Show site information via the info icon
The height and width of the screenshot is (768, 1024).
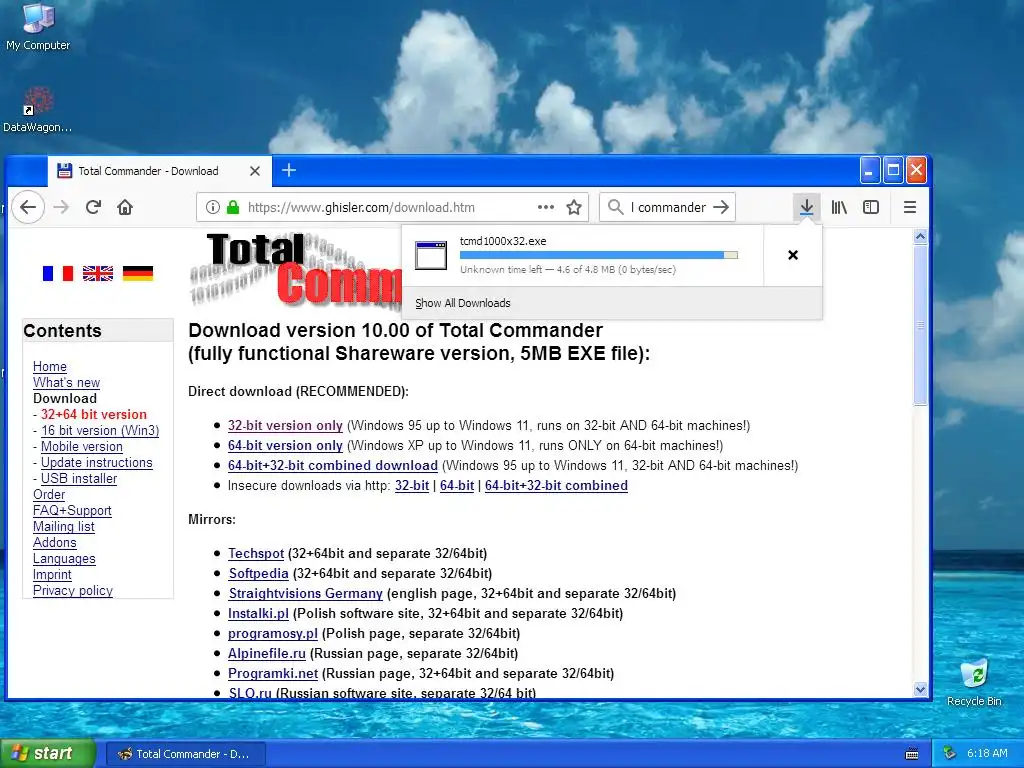(x=212, y=208)
